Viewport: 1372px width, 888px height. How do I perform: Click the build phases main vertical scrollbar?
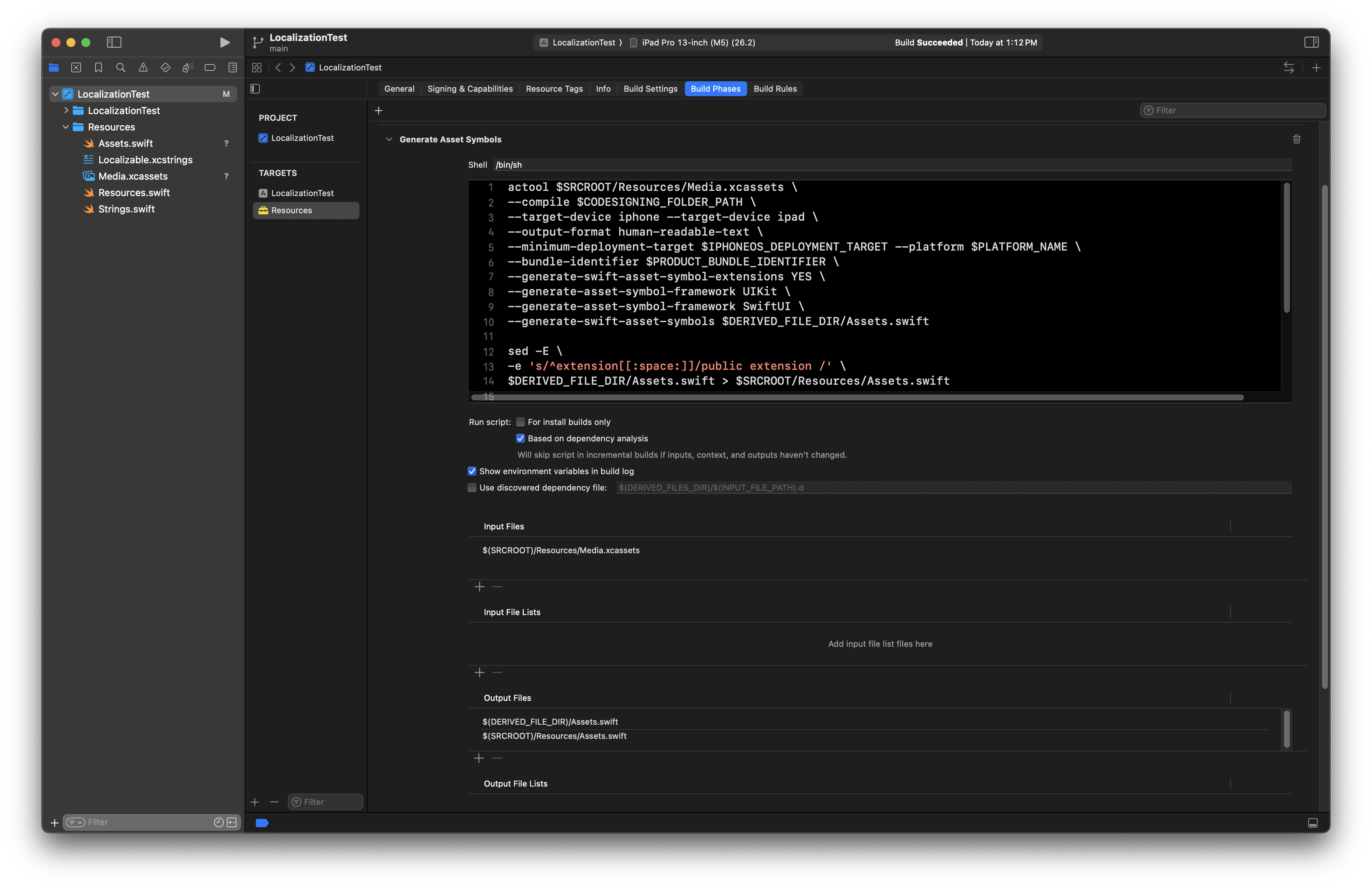(x=1325, y=437)
